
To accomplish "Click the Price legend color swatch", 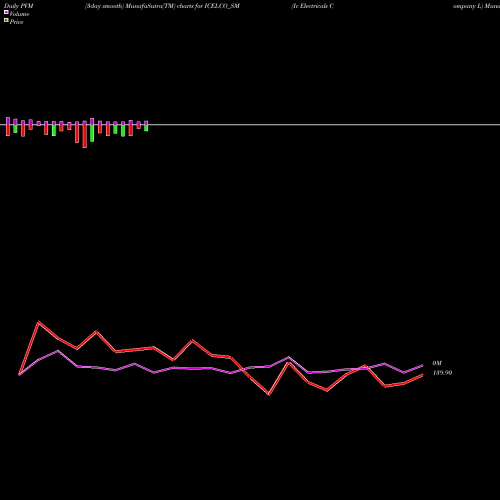I will tap(6, 21).
